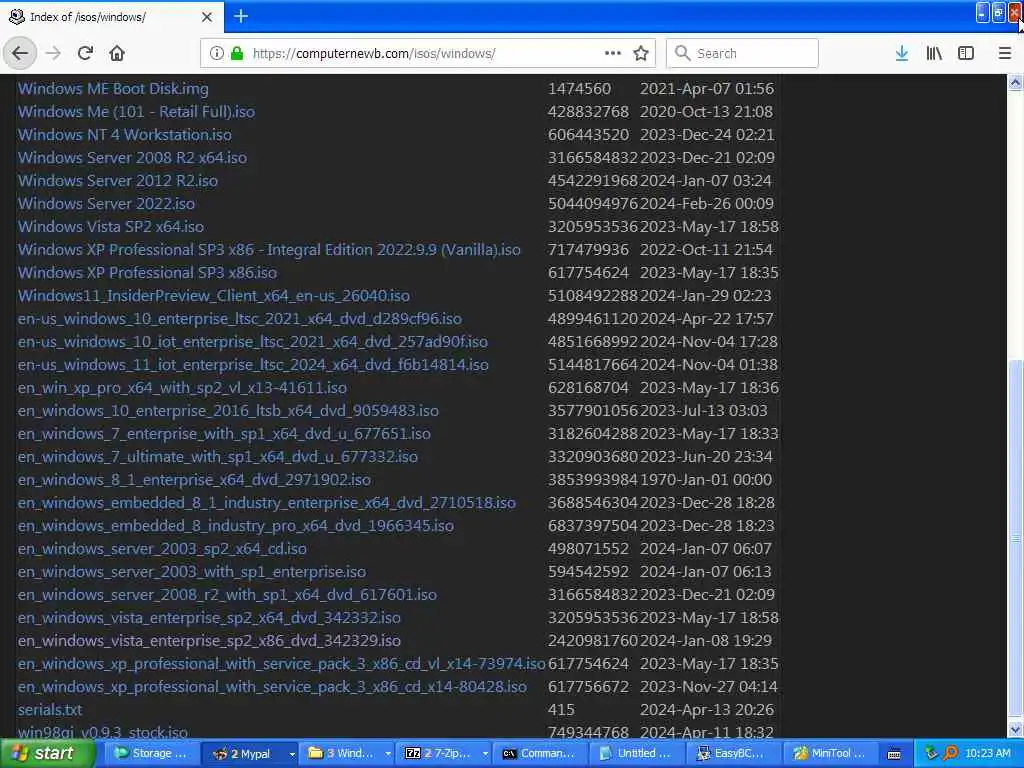
Task: Click Windows XP Professional SP3 x86.iso
Action: tap(147, 272)
